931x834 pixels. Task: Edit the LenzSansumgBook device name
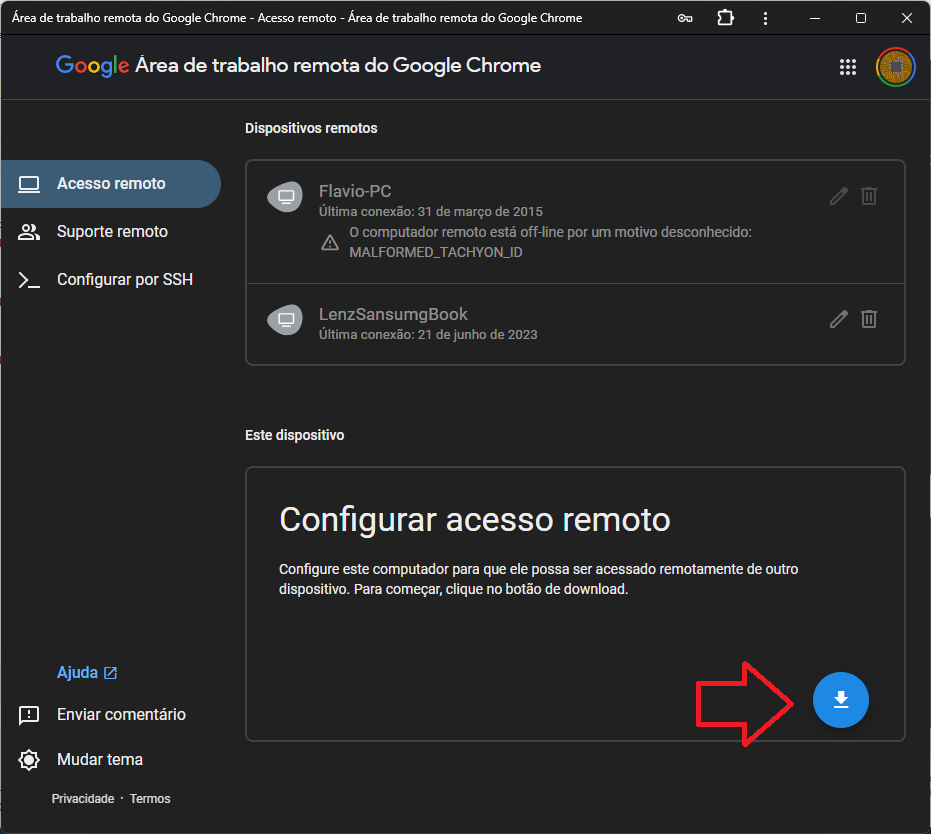tap(838, 319)
